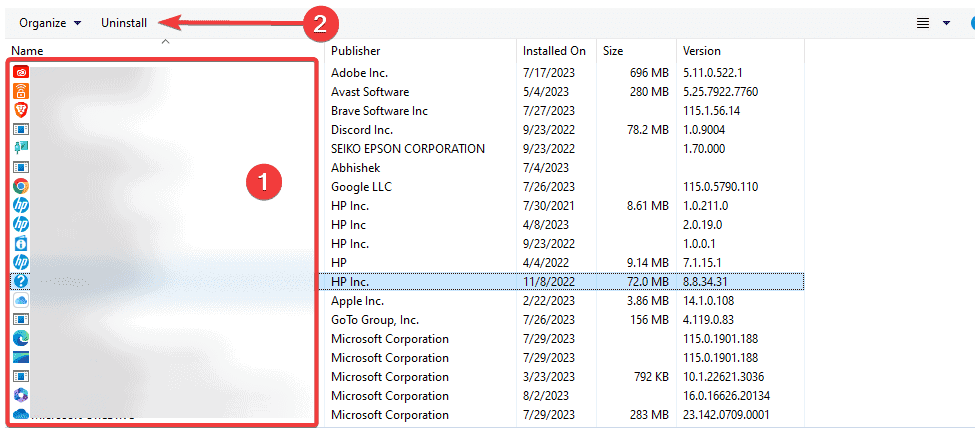
Task: Sort by the Size column header
Action: [x=613, y=51]
